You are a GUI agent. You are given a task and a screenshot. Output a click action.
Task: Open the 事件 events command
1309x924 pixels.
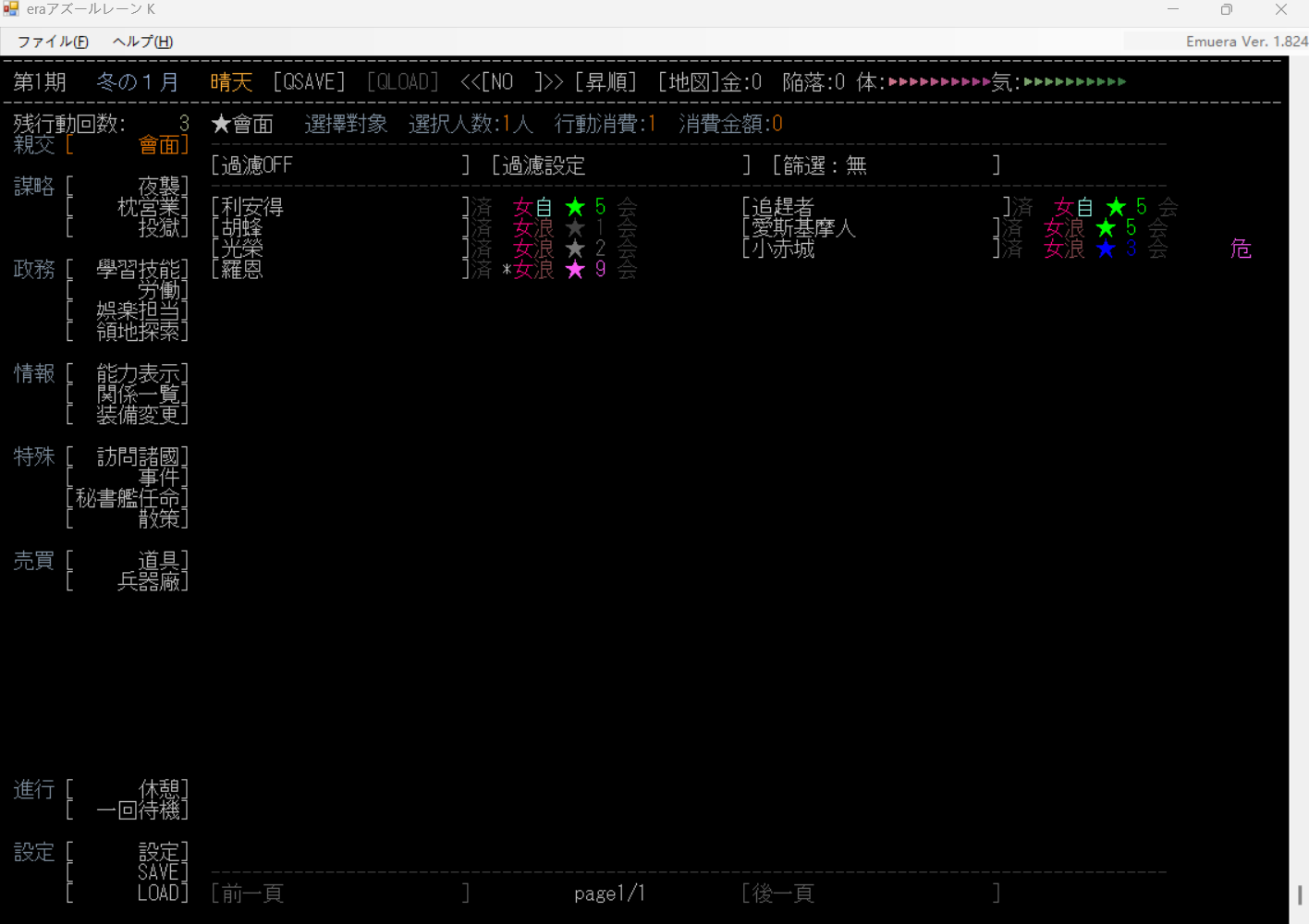128,477
